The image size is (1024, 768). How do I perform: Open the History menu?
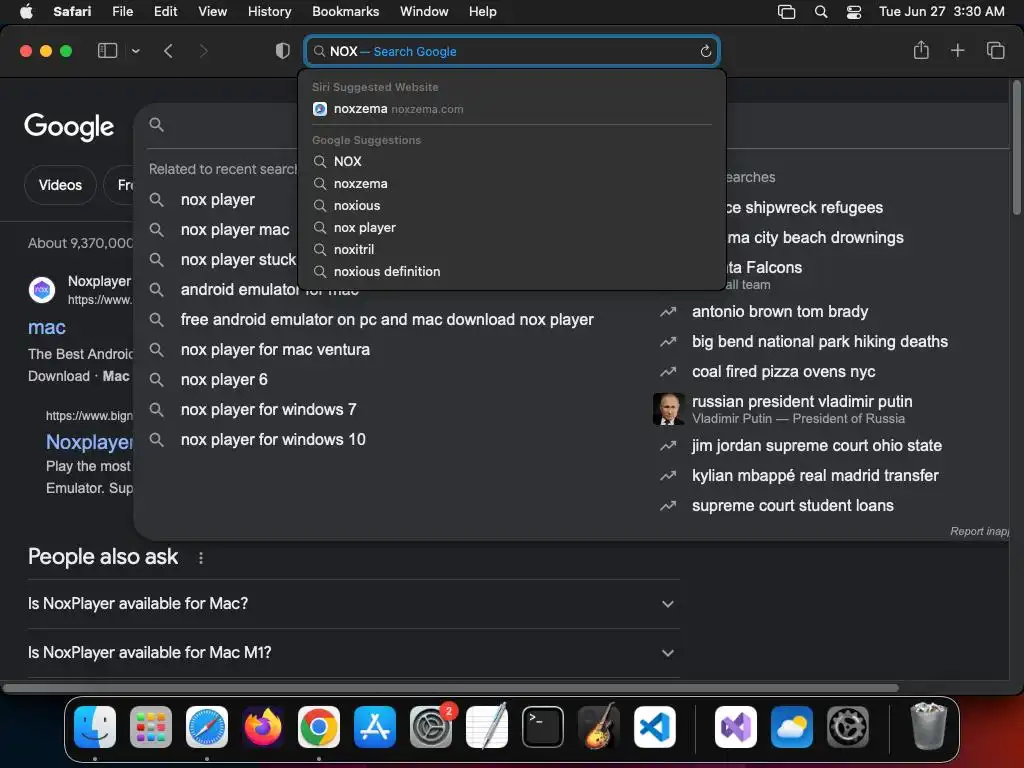coord(269,12)
